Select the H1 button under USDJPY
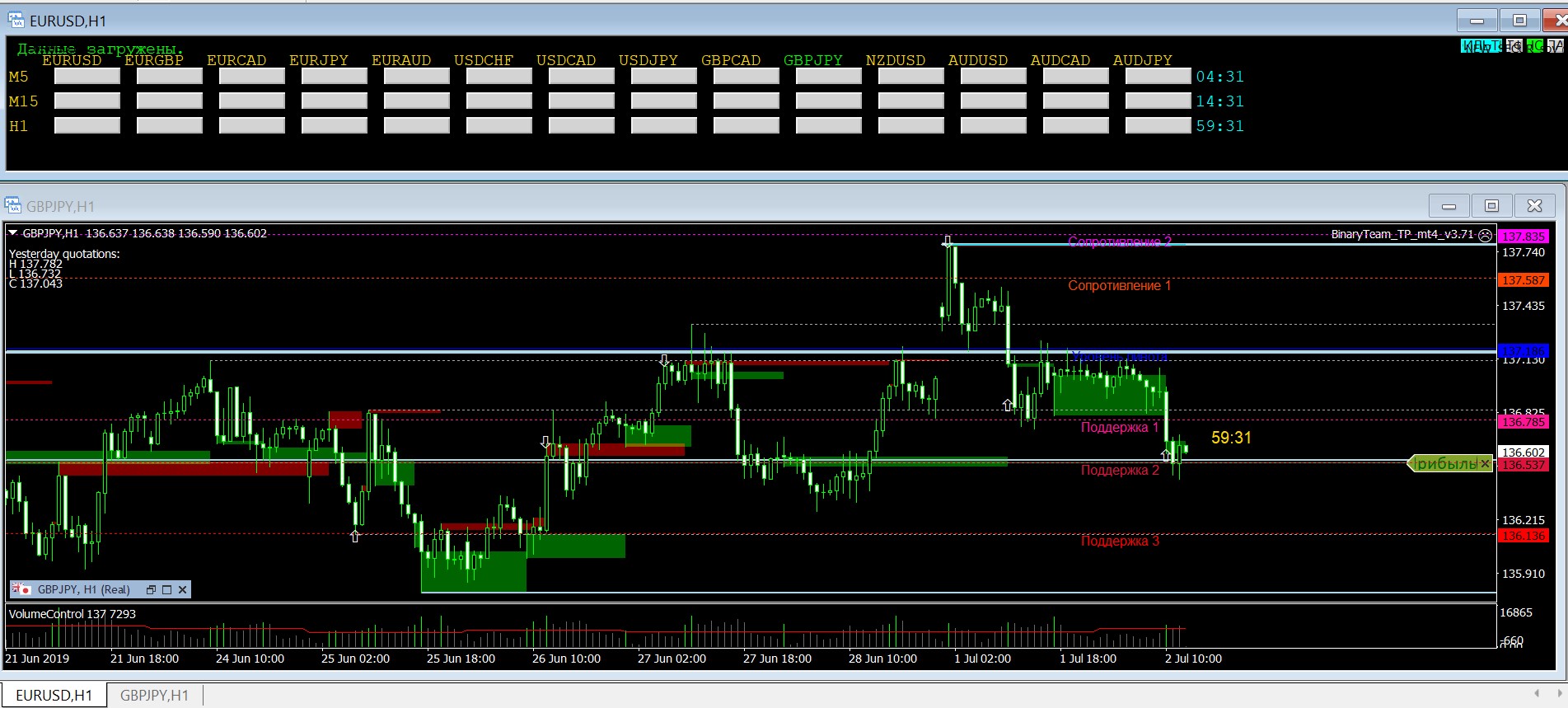The height and width of the screenshot is (708, 1568). pos(664,125)
